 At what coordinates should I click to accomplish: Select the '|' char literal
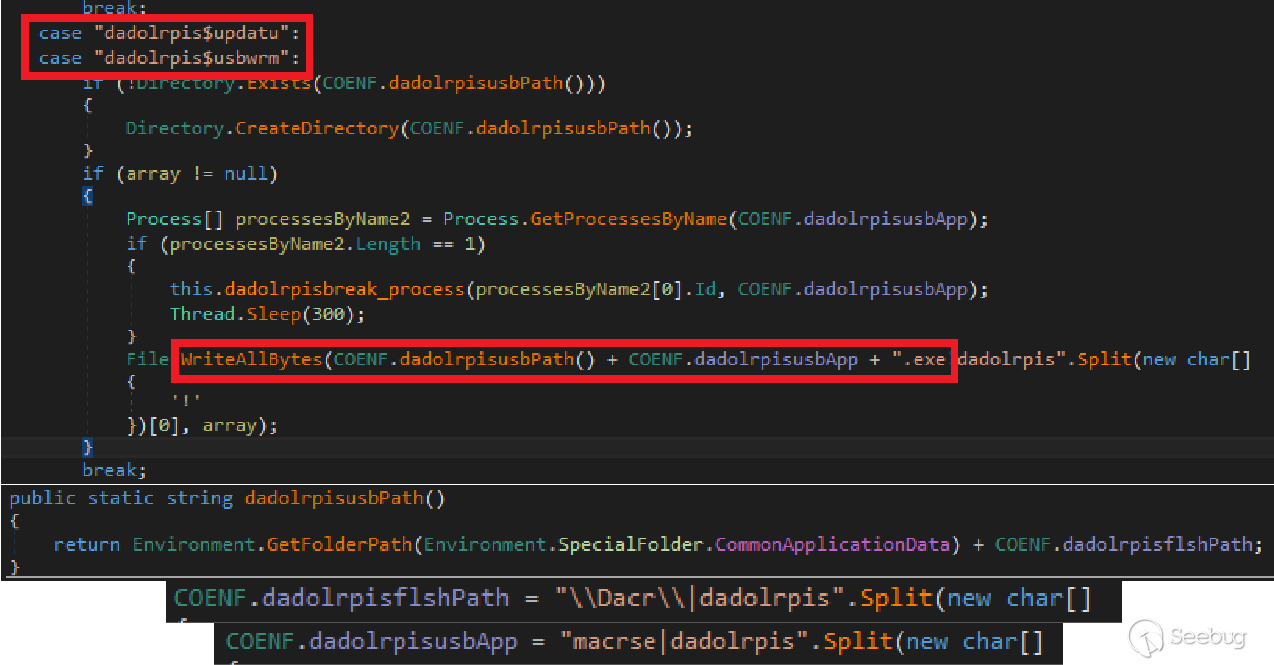pyautogui.click(x=186, y=402)
